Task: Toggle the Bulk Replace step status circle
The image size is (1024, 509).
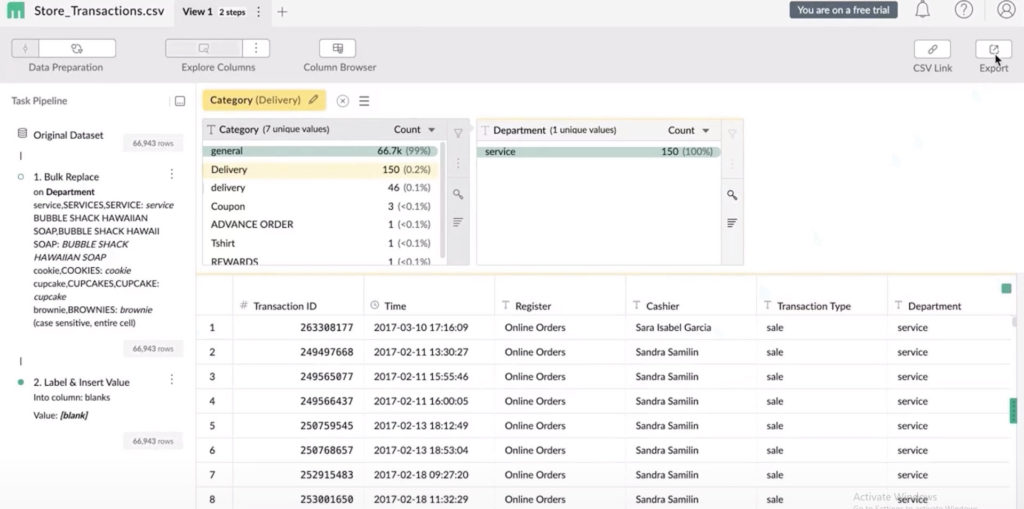Action: [x=21, y=177]
